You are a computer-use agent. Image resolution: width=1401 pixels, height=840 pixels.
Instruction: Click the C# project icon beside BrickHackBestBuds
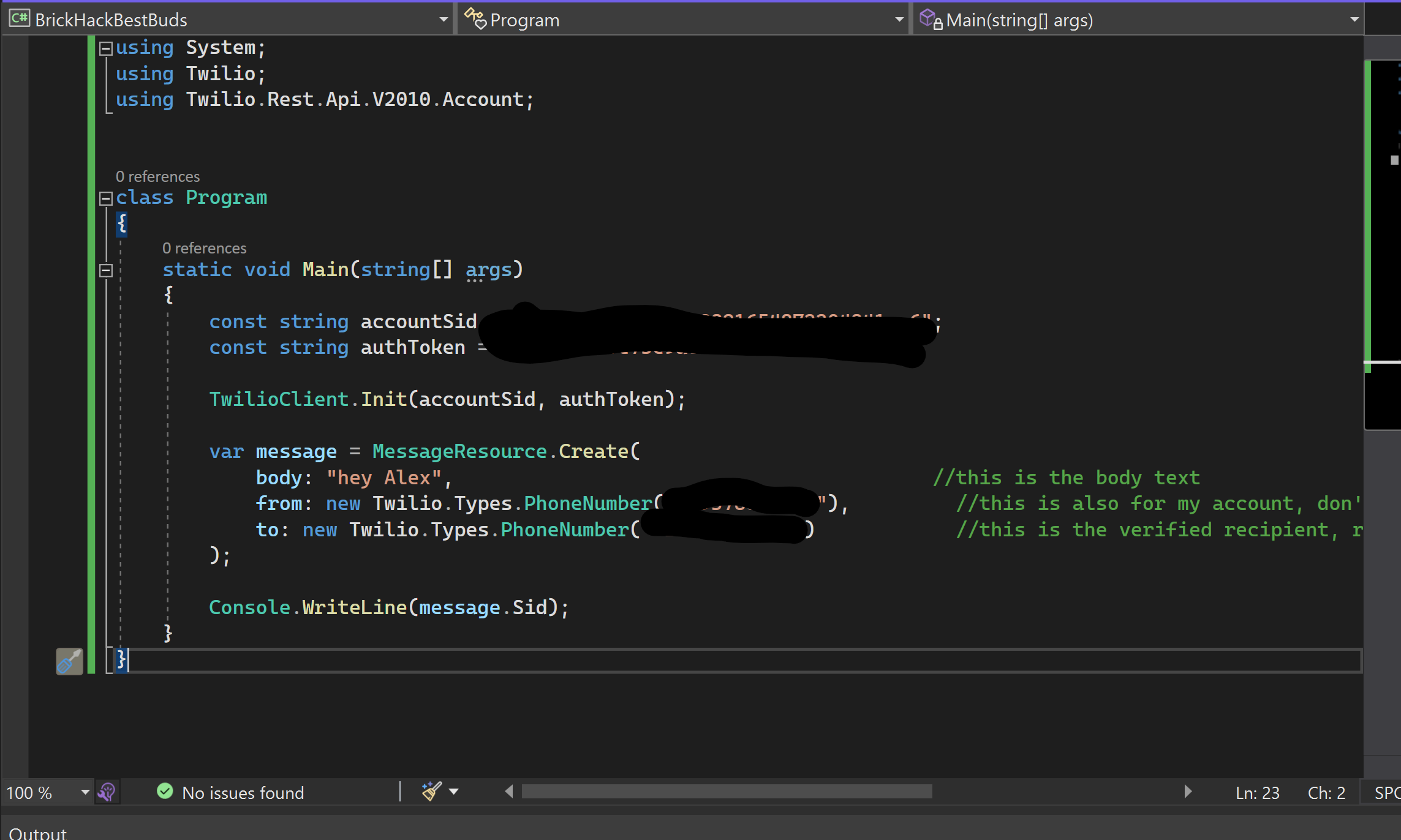tap(19, 19)
